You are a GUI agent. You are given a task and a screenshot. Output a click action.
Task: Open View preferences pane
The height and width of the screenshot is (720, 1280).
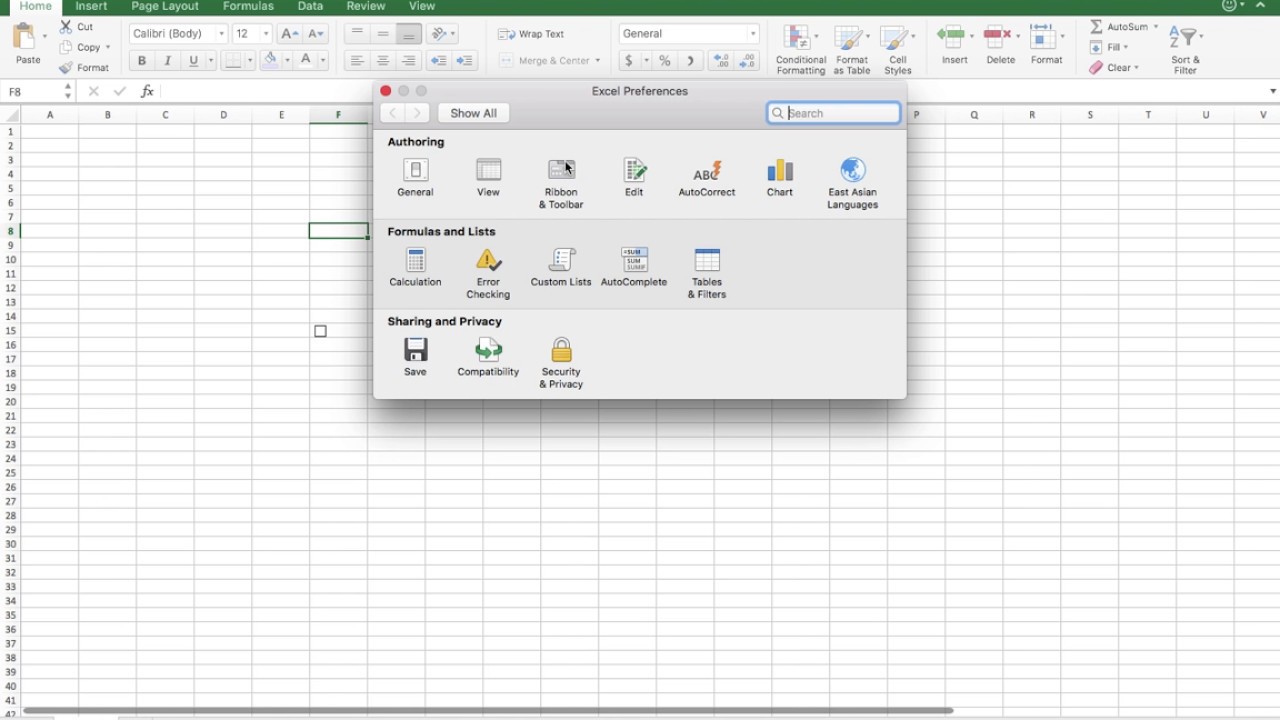(488, 178)
